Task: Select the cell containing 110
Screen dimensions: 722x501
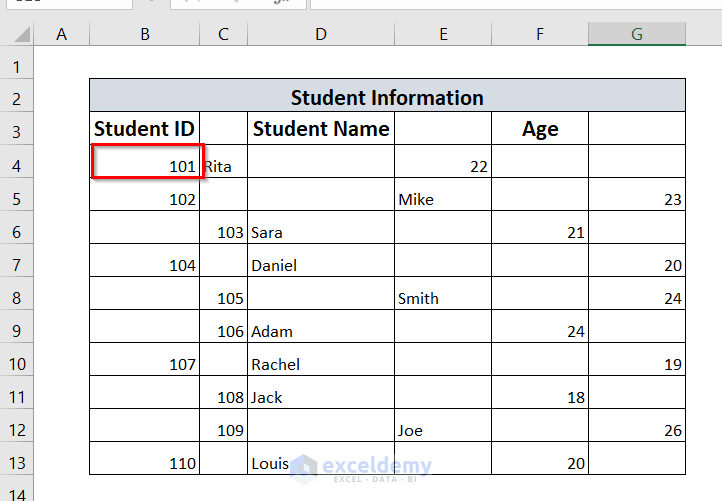Action: (x=145, y=459)
